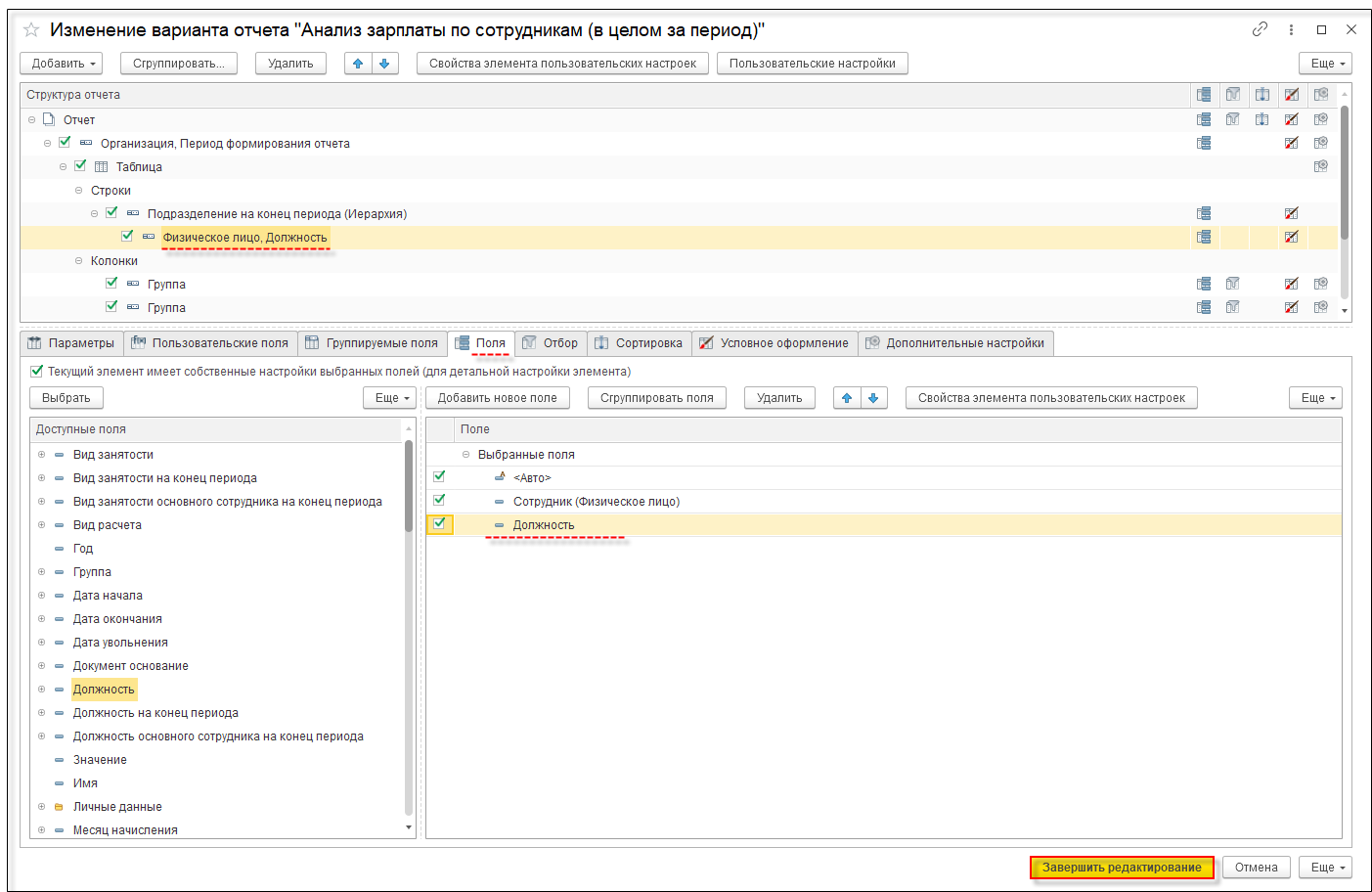Click Завершить редактирование button

click(1122, 868)
